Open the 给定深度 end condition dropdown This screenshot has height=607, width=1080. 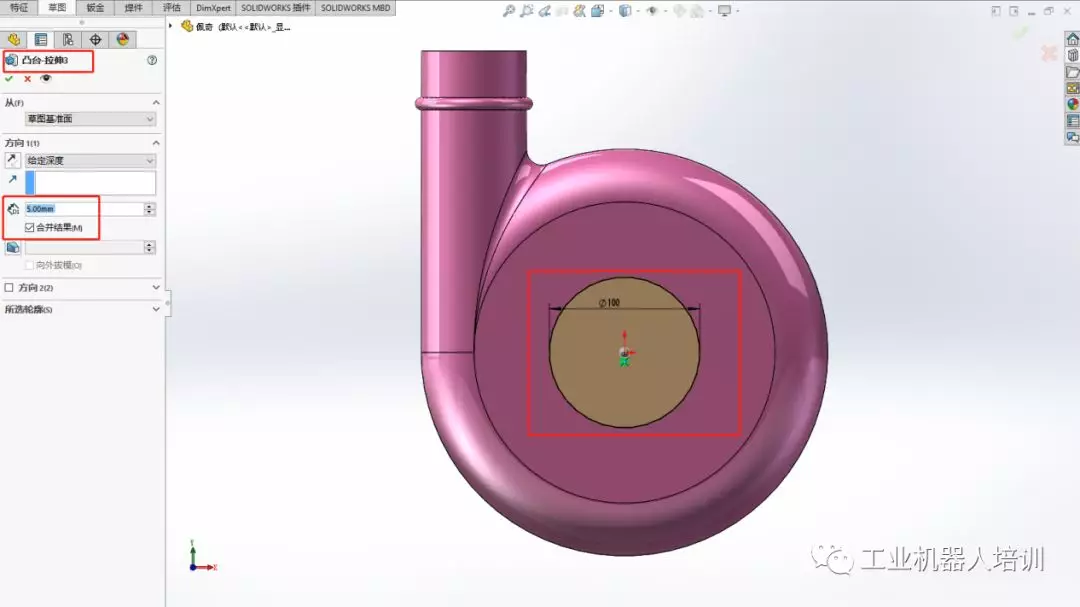pos(90,161)
